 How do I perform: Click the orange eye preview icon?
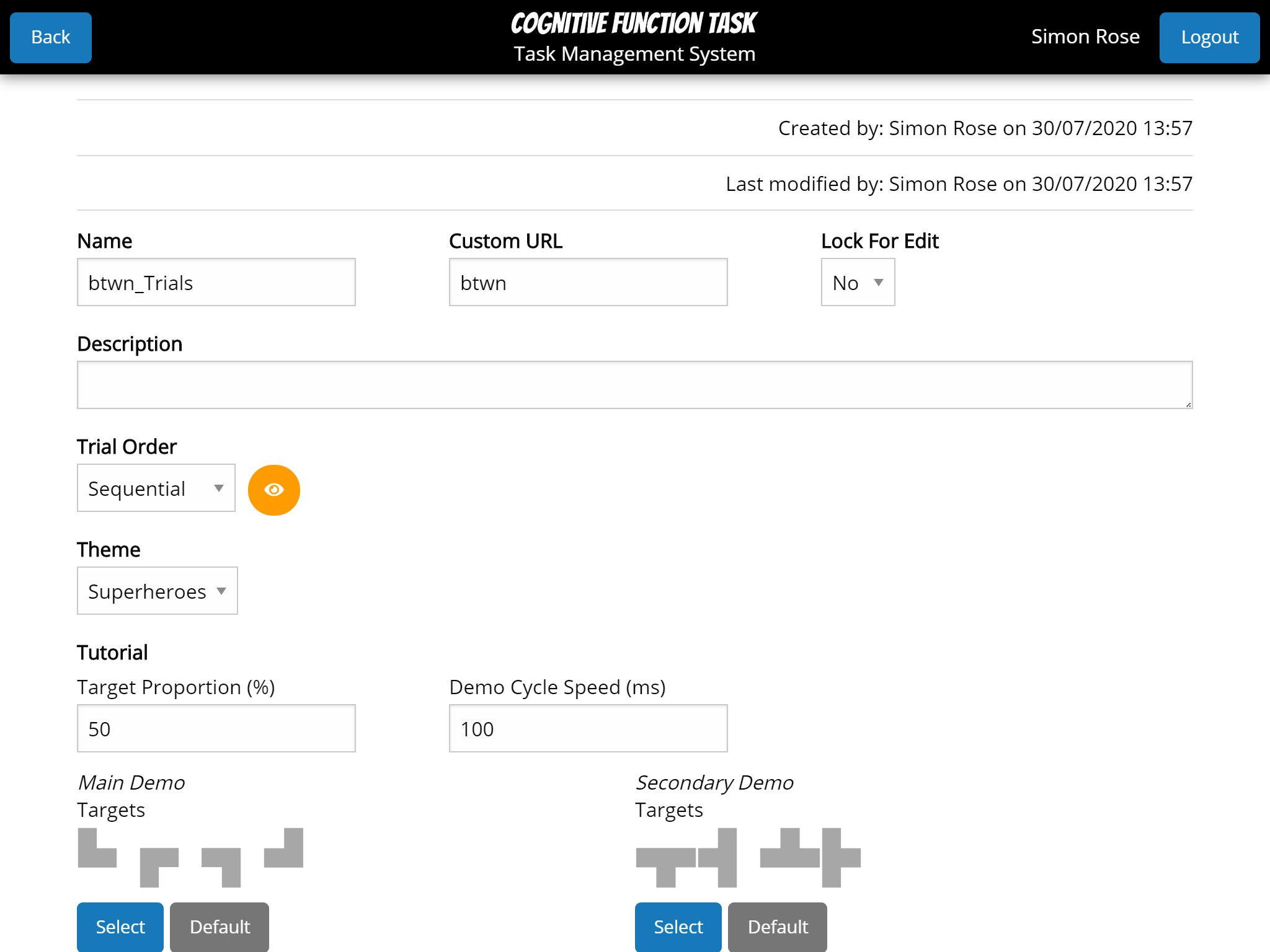click(273, 490)
